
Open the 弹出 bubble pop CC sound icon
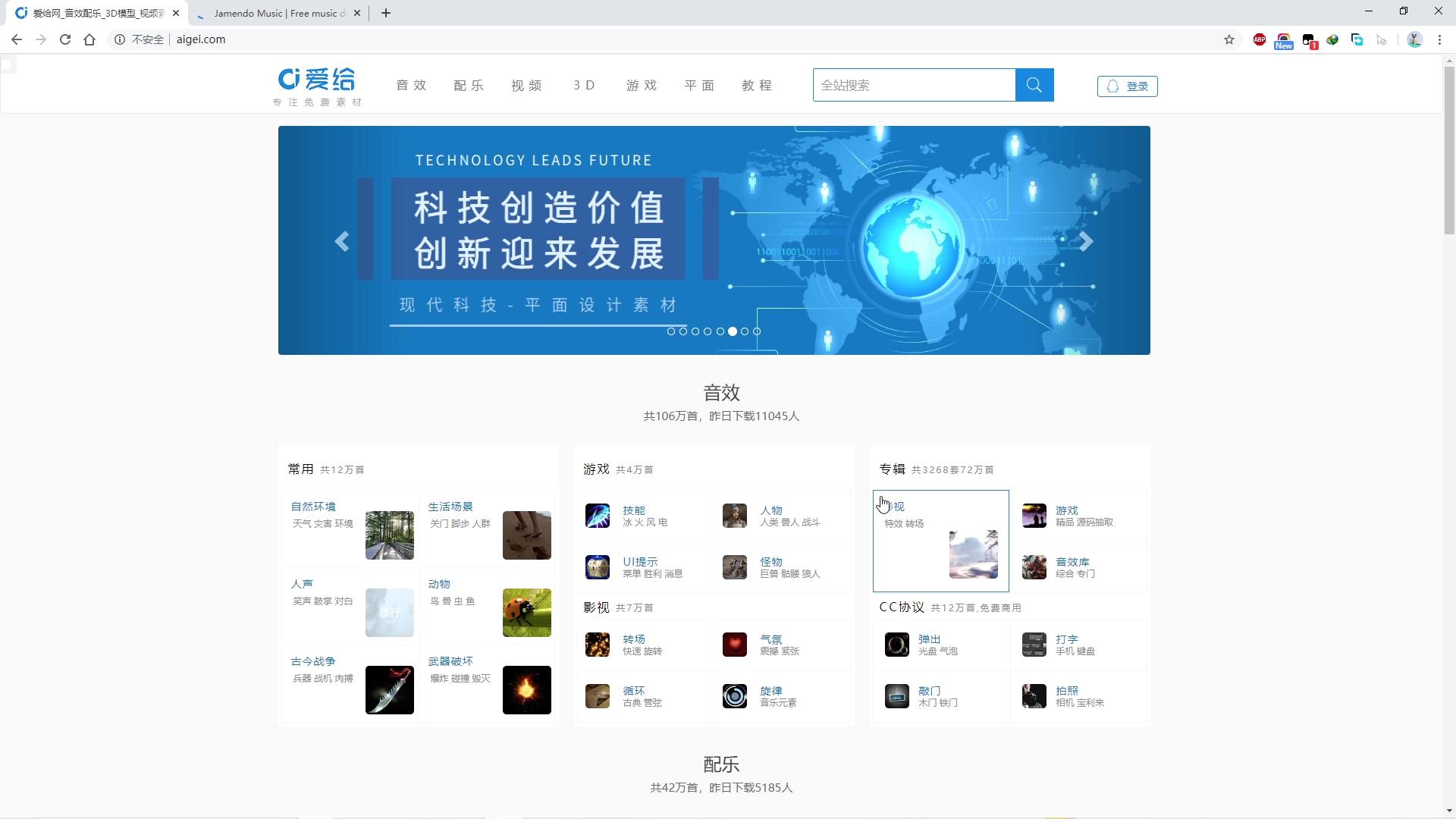pos(896,644)
